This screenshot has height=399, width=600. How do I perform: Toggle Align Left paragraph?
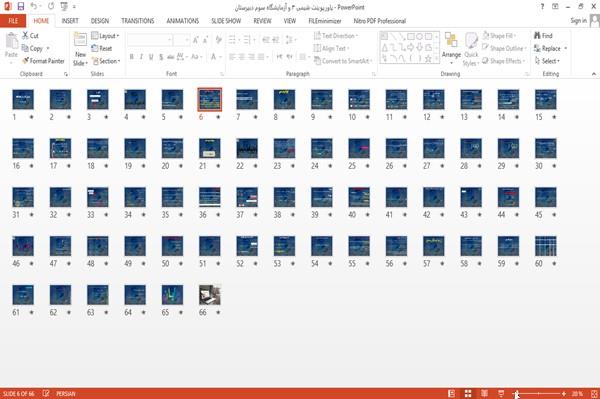click(232, 57)
